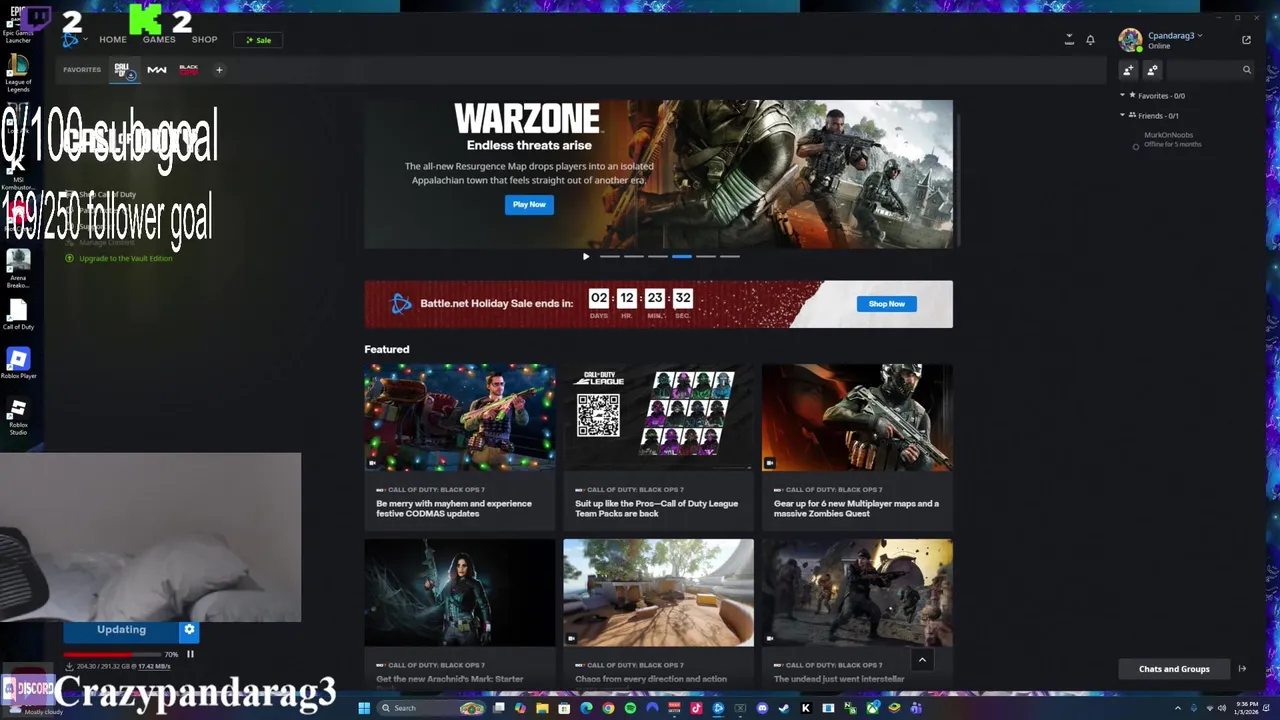Open The undead just went interstellar card
The width and height of the screenshot is (1280, 720).
[857, 612]
